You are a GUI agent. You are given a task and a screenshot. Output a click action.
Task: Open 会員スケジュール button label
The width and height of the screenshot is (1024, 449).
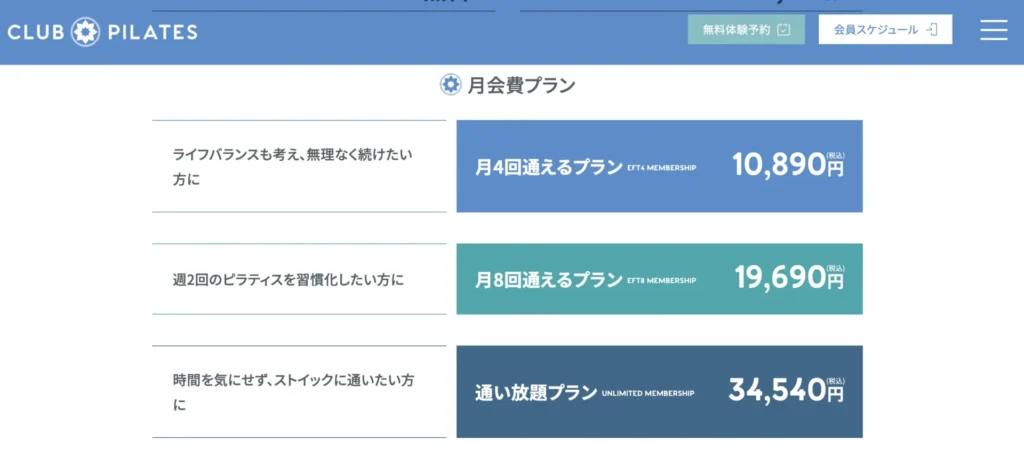tap(875, 30)
